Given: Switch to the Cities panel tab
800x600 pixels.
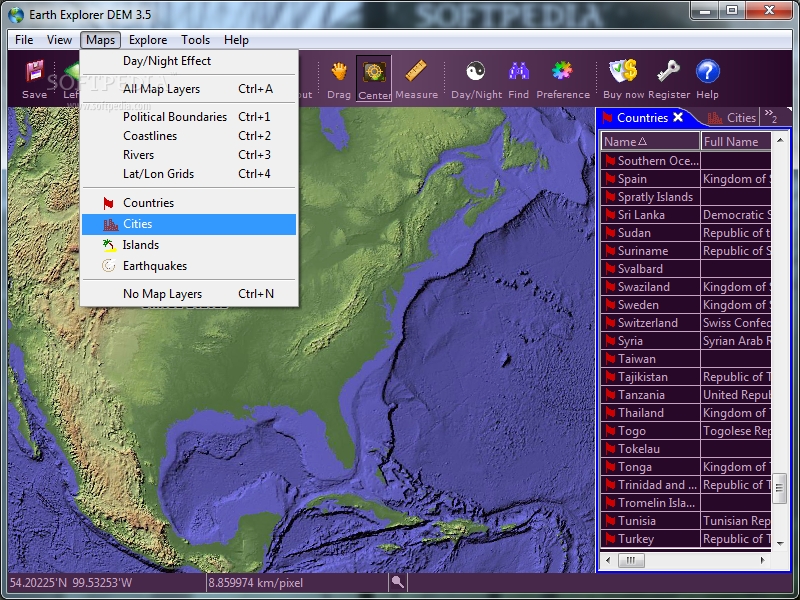Looking at the screenshot, I should [731, 117].
